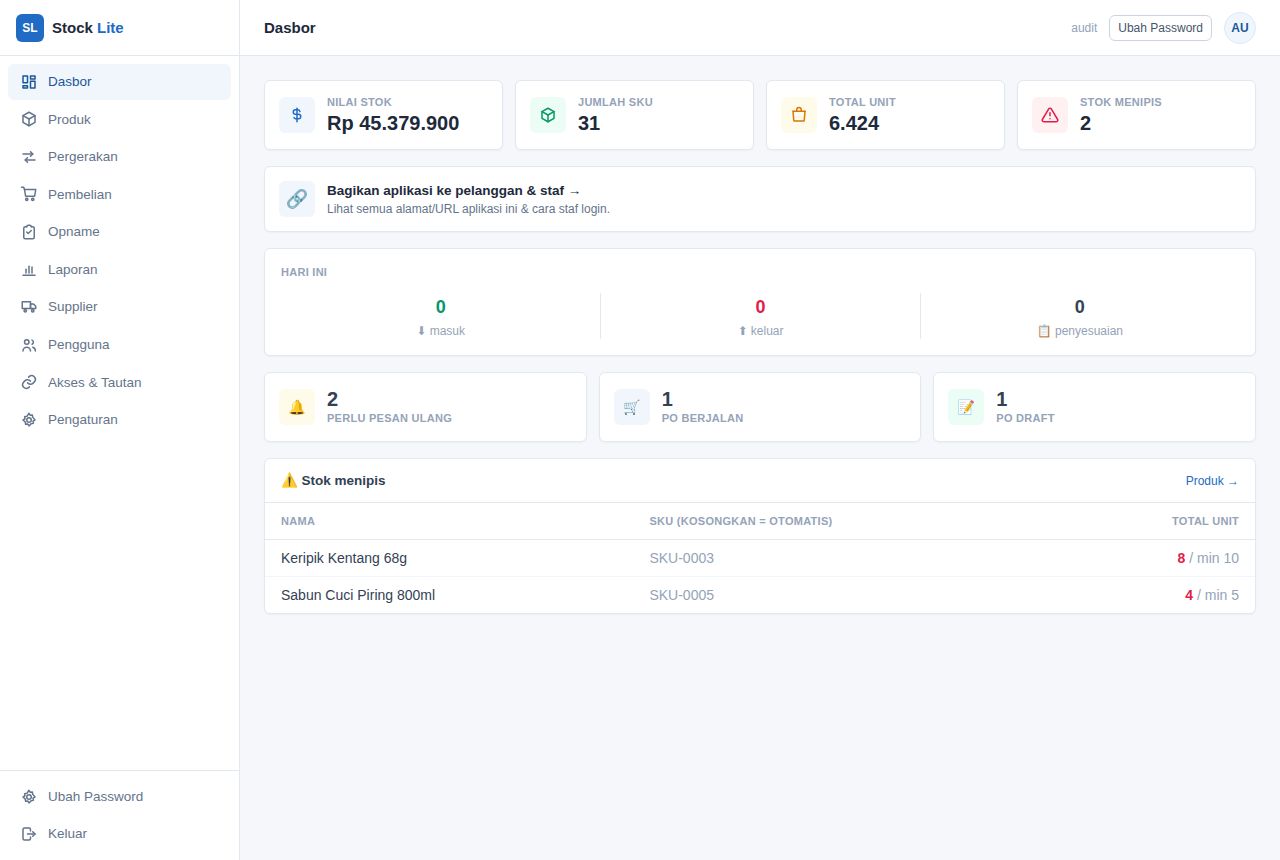Click the SKU (KOSONGKAN = OTOMATIS) column header

[x=741, y=521]
